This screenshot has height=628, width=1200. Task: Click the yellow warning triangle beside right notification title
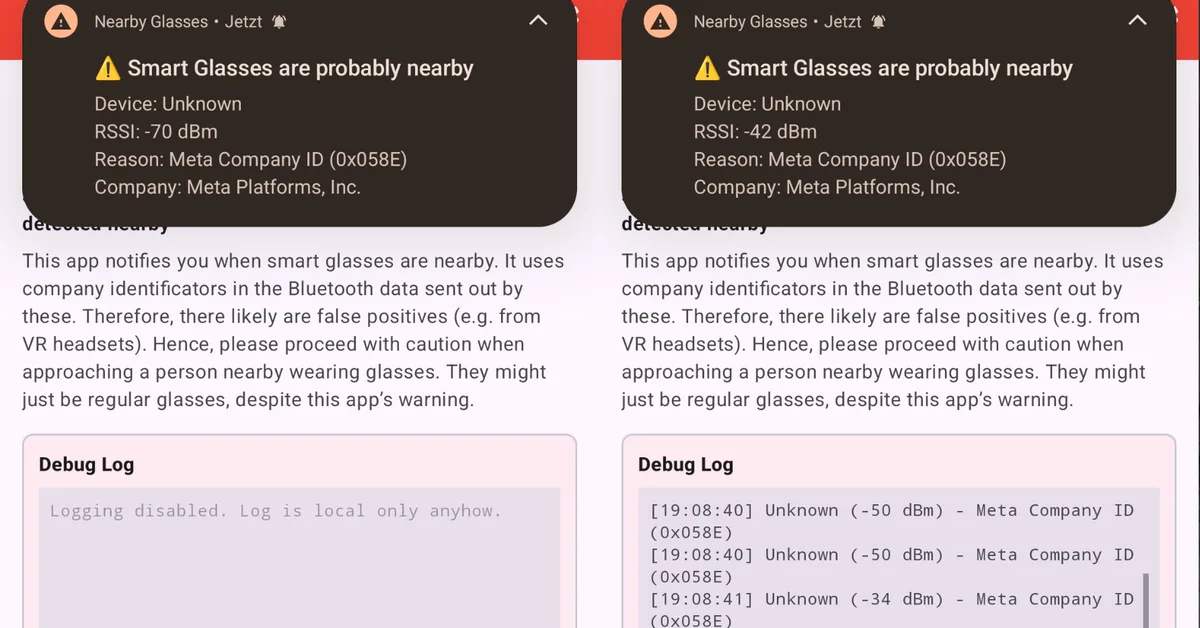707,68
